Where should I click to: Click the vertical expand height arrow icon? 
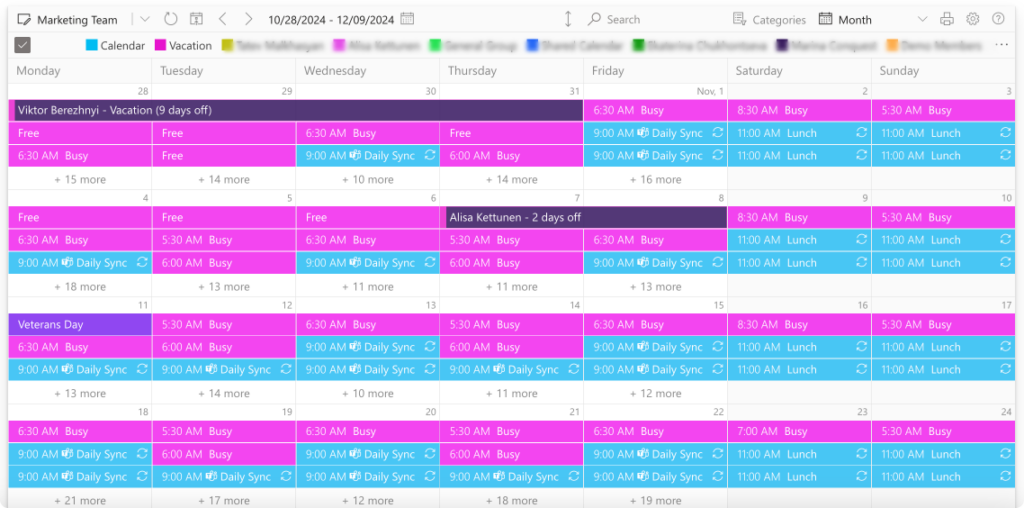click(568, 19)
